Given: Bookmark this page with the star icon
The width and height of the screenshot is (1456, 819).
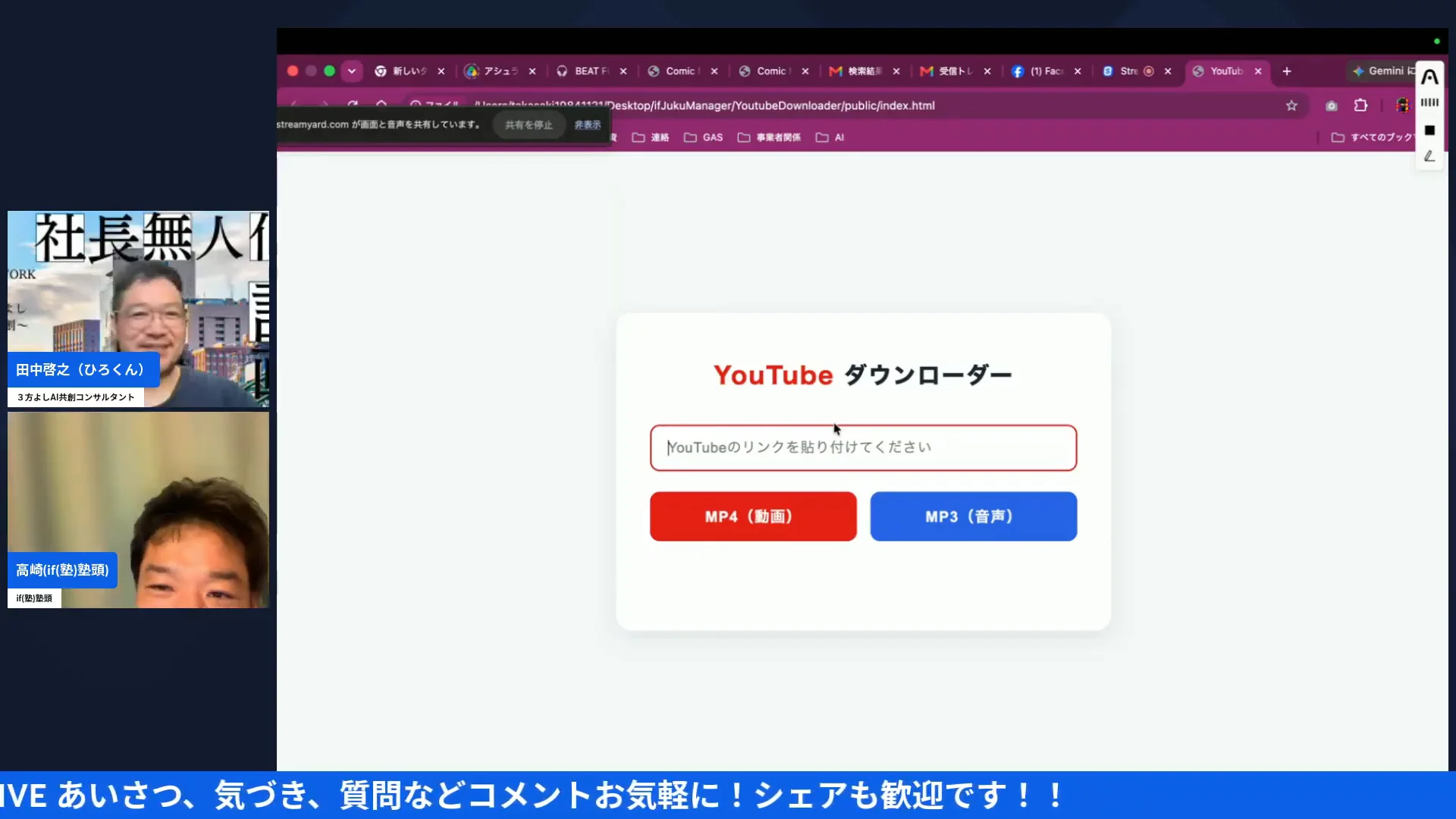Looking at the screenshot, I should tap(1291, 105).
